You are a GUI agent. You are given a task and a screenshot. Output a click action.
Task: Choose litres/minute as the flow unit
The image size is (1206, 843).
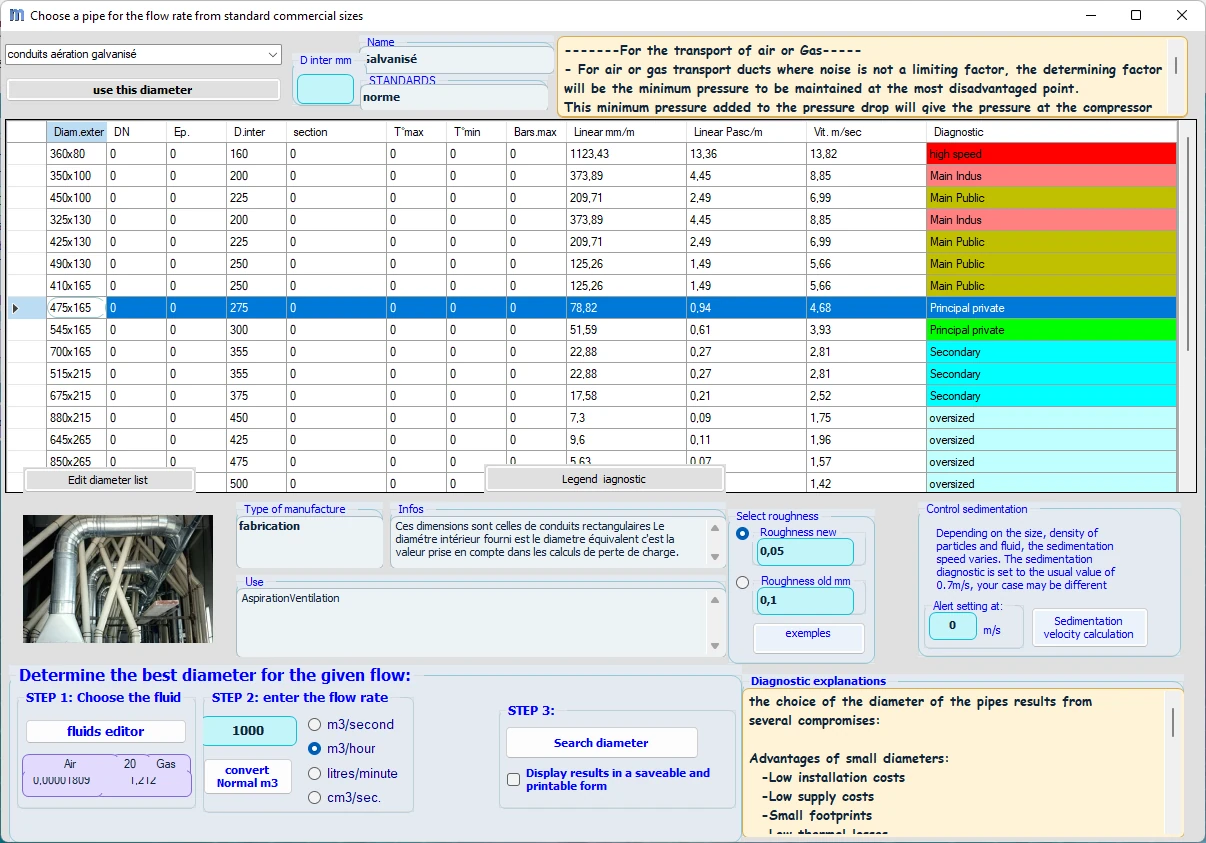pos(315,773)
